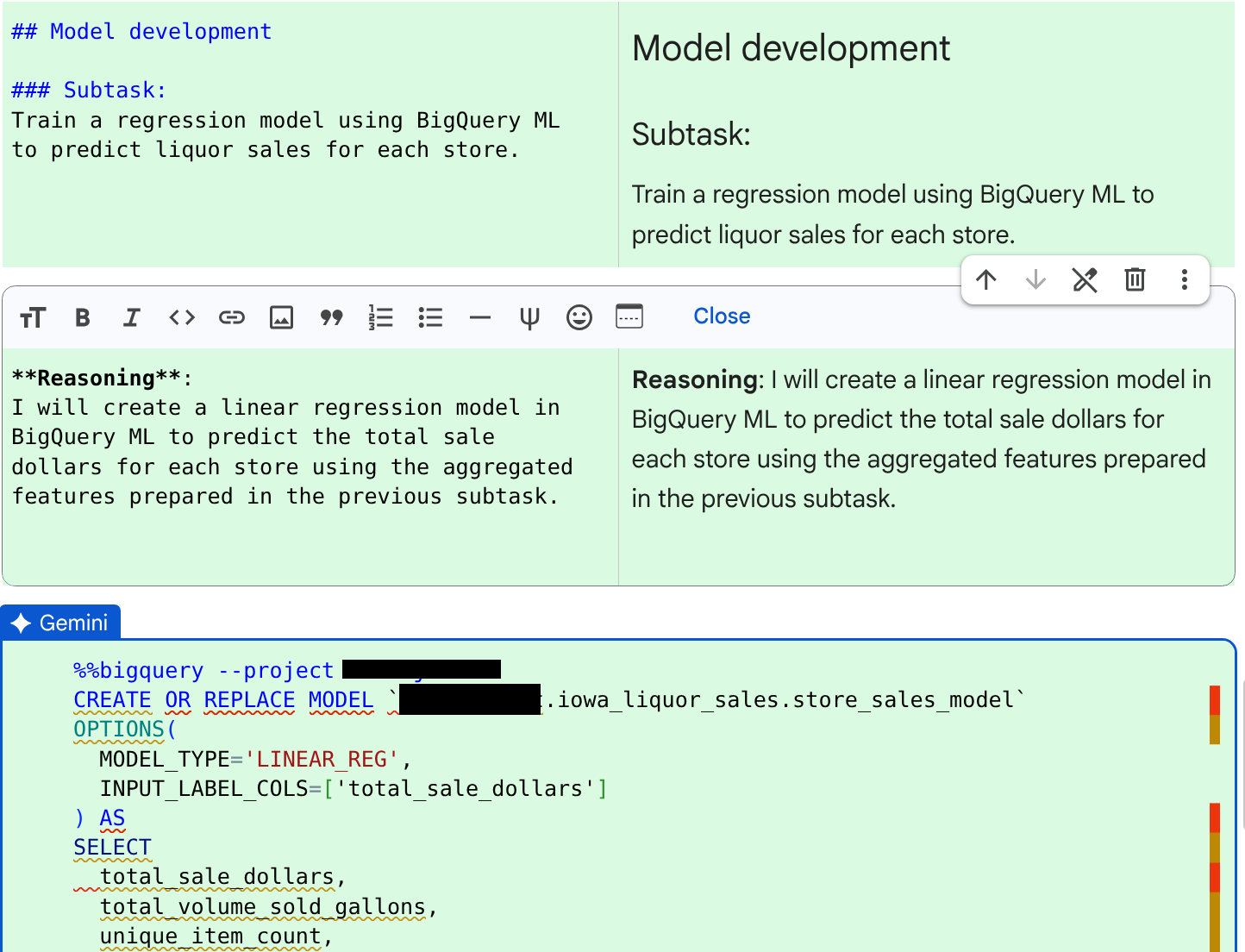Format selection as inline code
1245x952 pixels.
pyautogui.click(x=182, y=317)
